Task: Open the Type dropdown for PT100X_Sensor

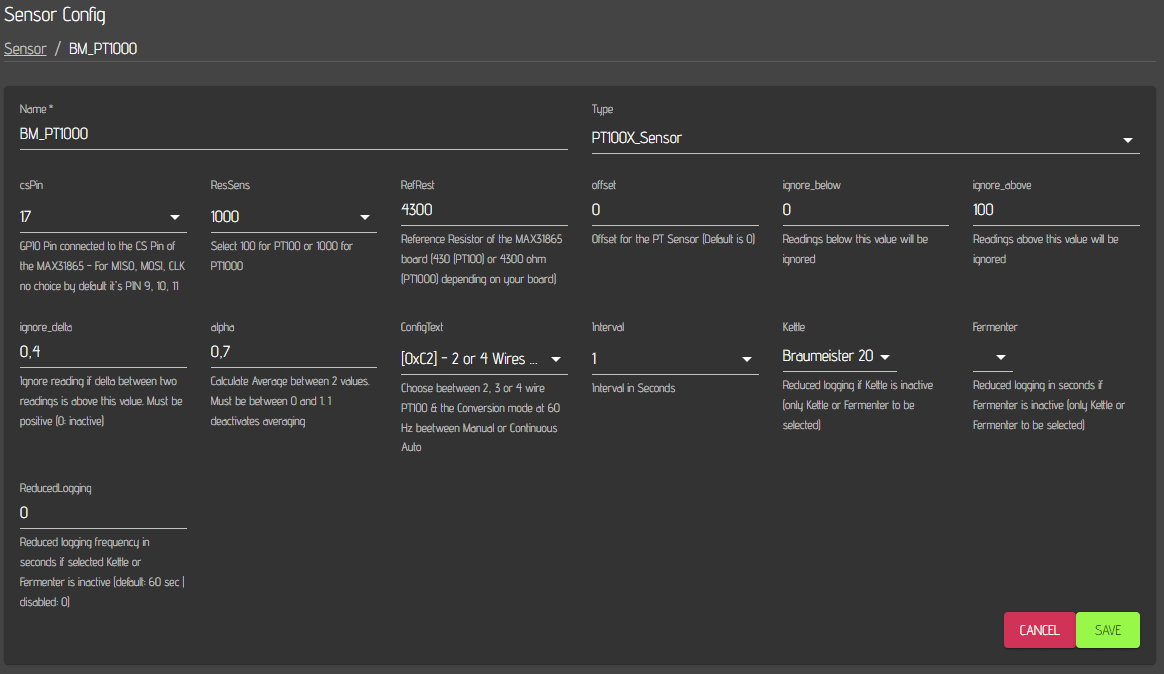Action: point(1127,139)
